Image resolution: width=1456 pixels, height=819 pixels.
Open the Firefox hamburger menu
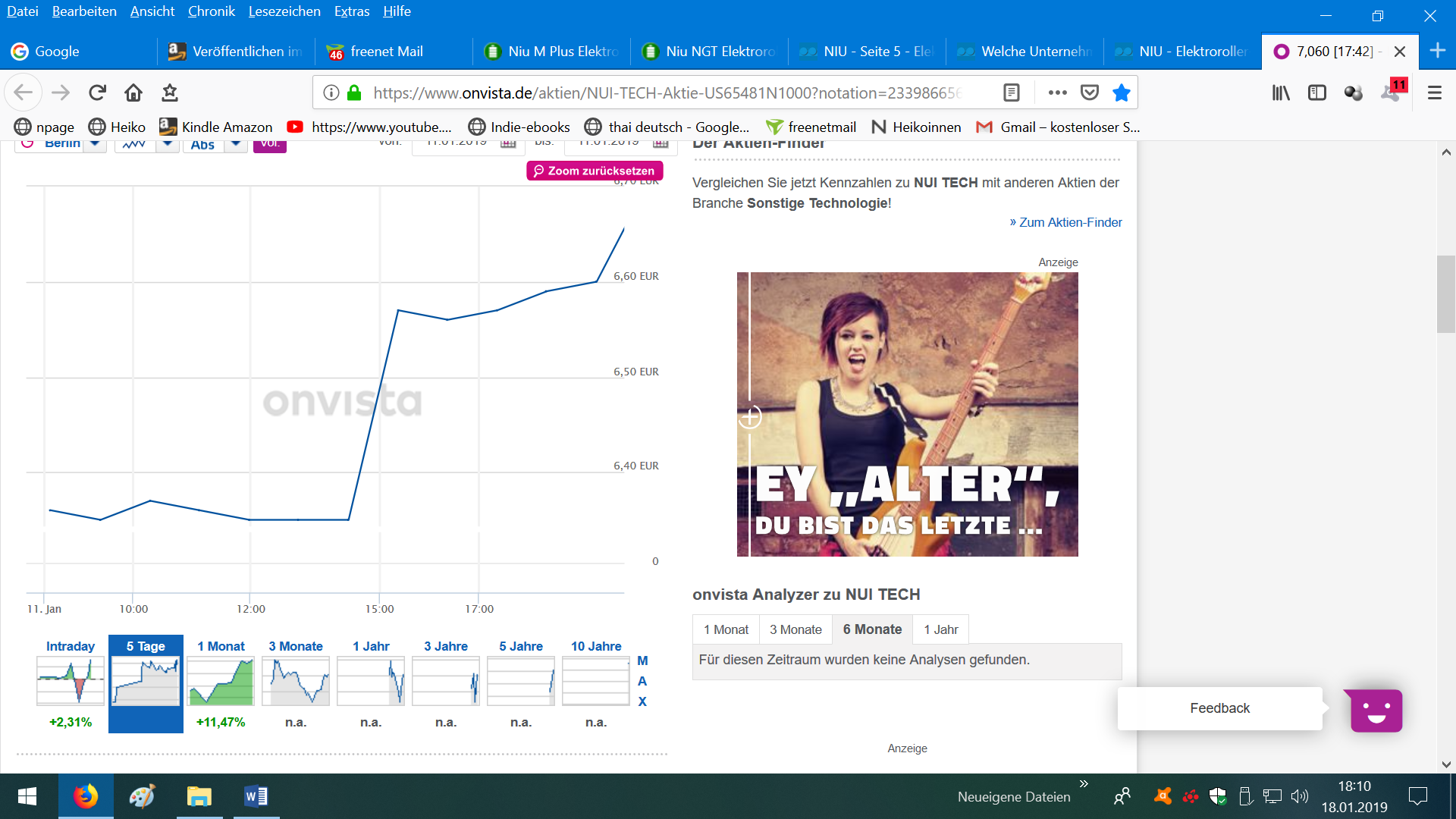pos(1434,93)
